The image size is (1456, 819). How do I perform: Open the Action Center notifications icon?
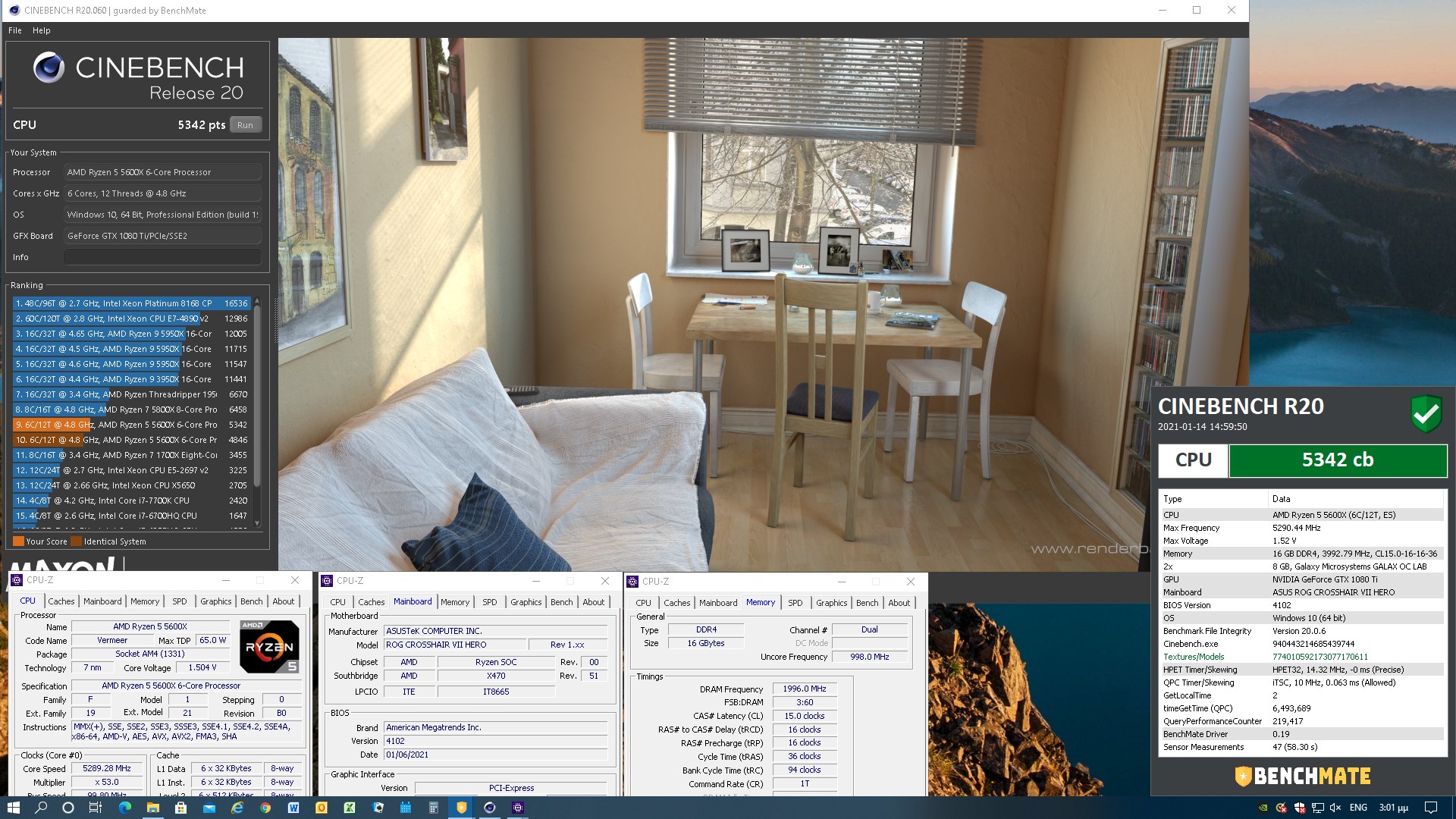(1430, 808)
